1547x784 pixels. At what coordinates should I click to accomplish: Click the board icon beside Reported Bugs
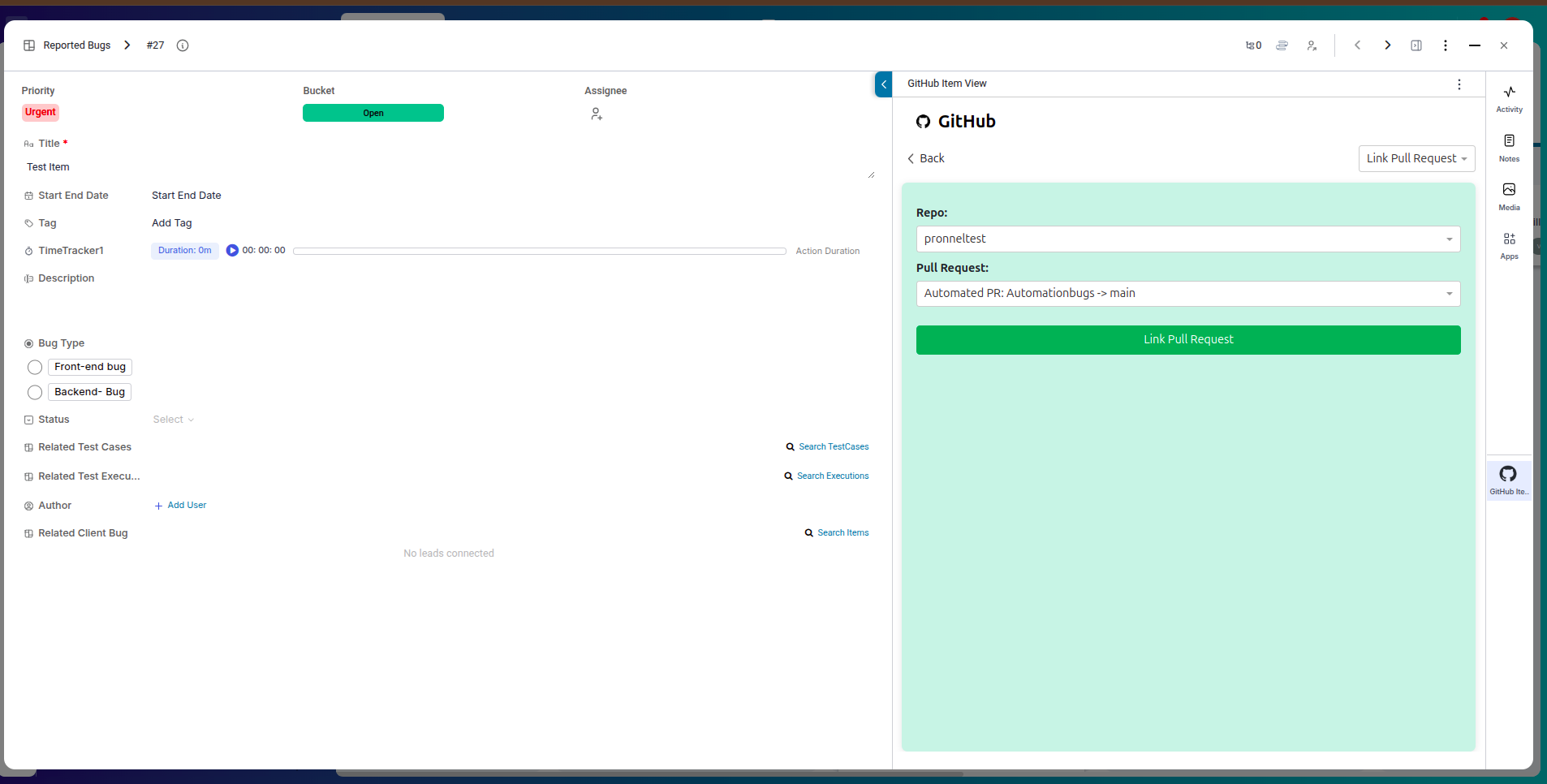click(x=29, y=45)
